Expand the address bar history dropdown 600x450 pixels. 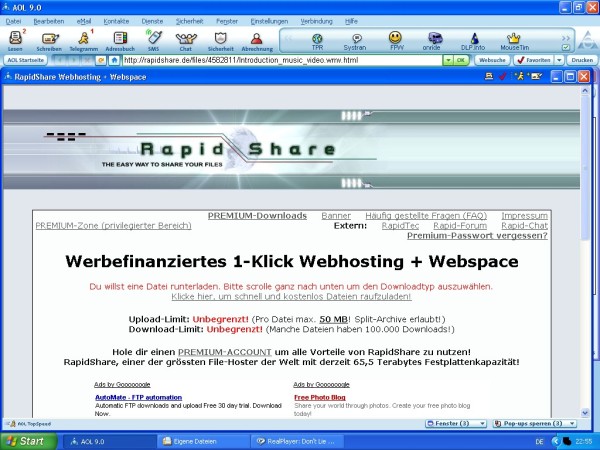448,60
